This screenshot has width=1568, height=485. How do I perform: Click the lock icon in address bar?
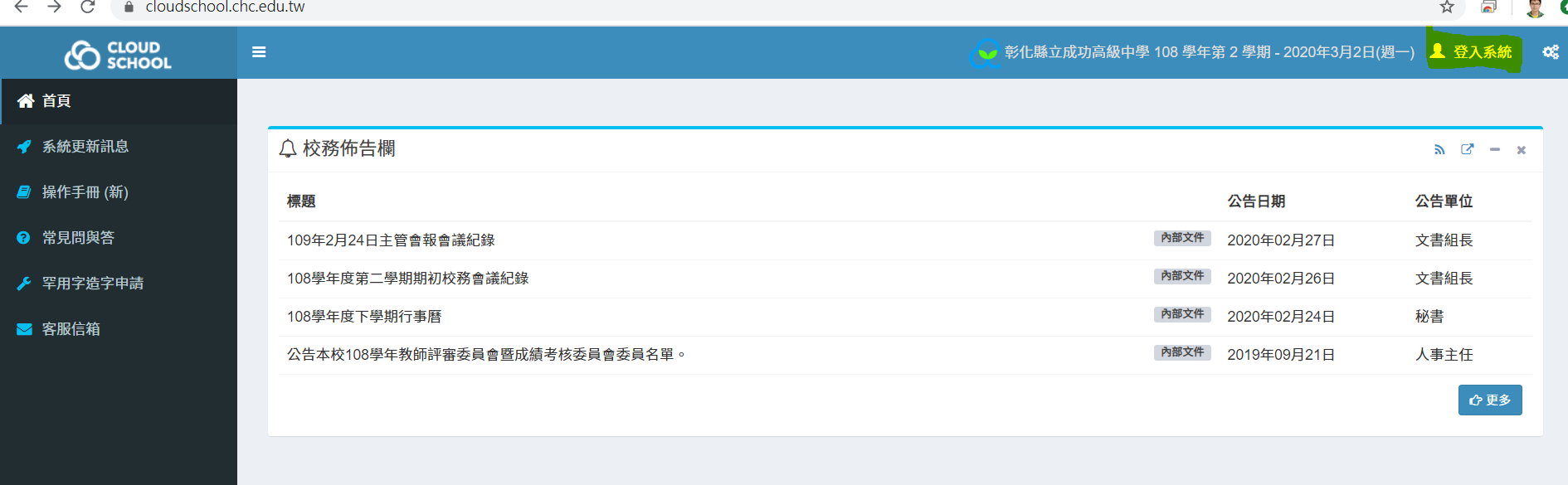click(129, 7)
